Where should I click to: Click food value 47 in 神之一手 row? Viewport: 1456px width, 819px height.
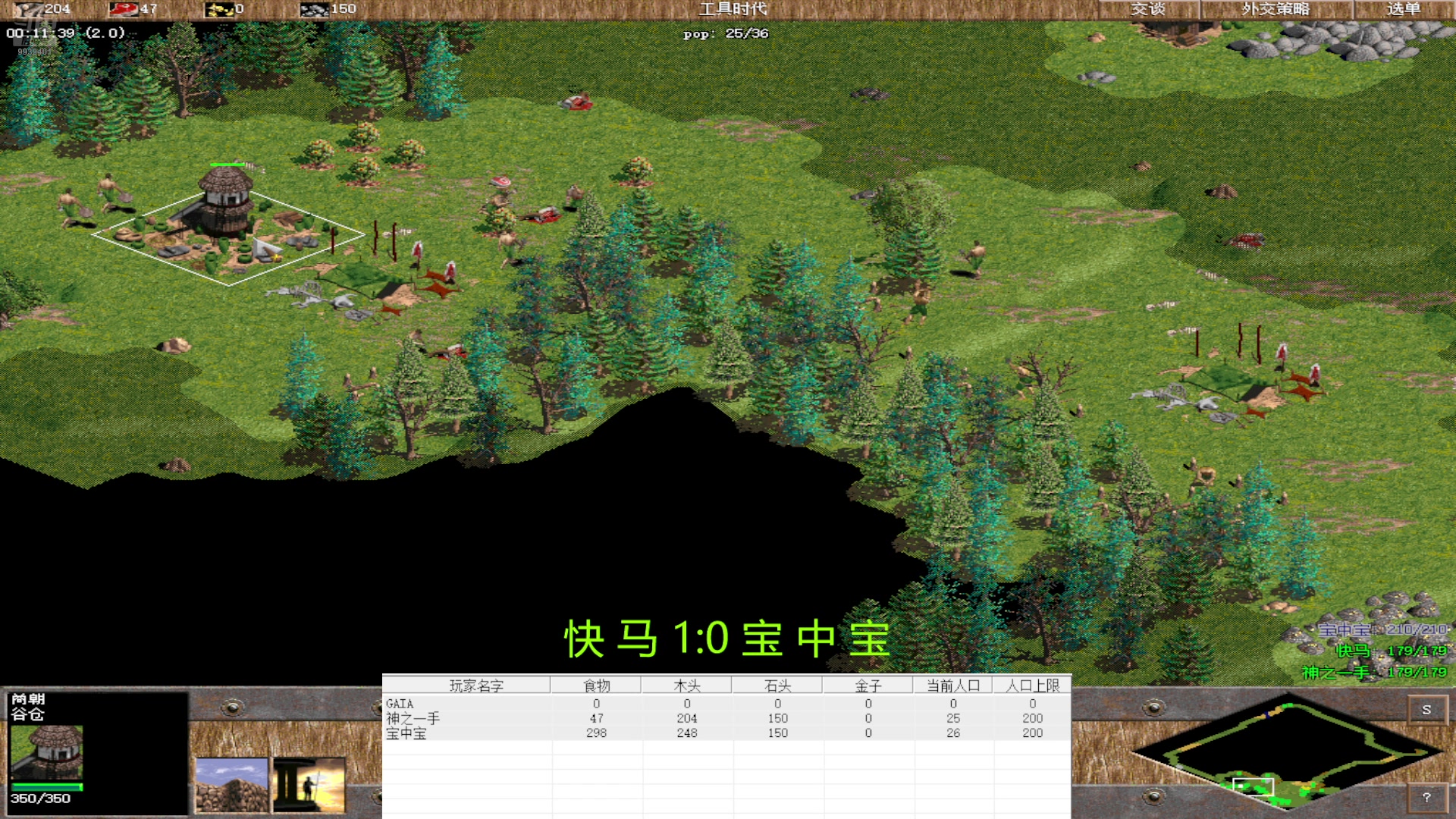(x=597, y=718)
